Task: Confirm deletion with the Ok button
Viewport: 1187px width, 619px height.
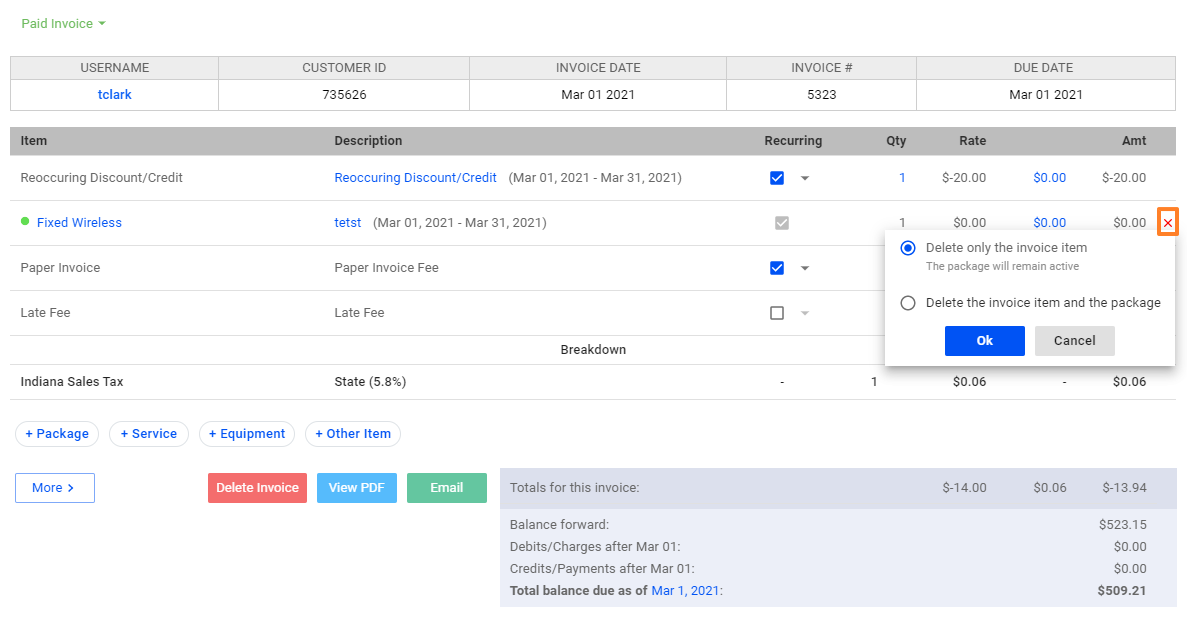Action: pyautogui.click(x=984, y=341)
